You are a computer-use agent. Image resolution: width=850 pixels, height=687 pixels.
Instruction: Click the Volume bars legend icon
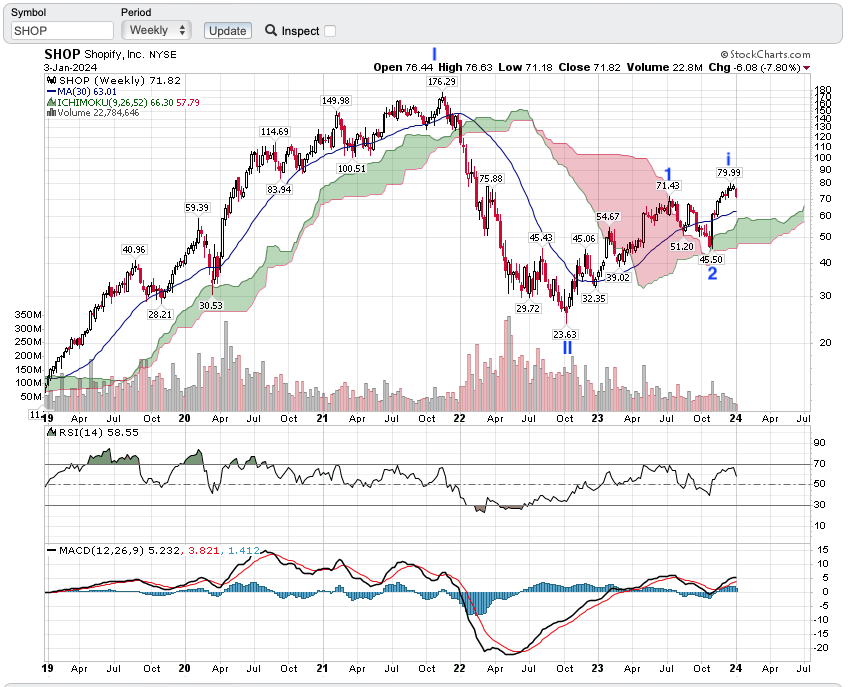pyautogui.click(x=51, y=112)
